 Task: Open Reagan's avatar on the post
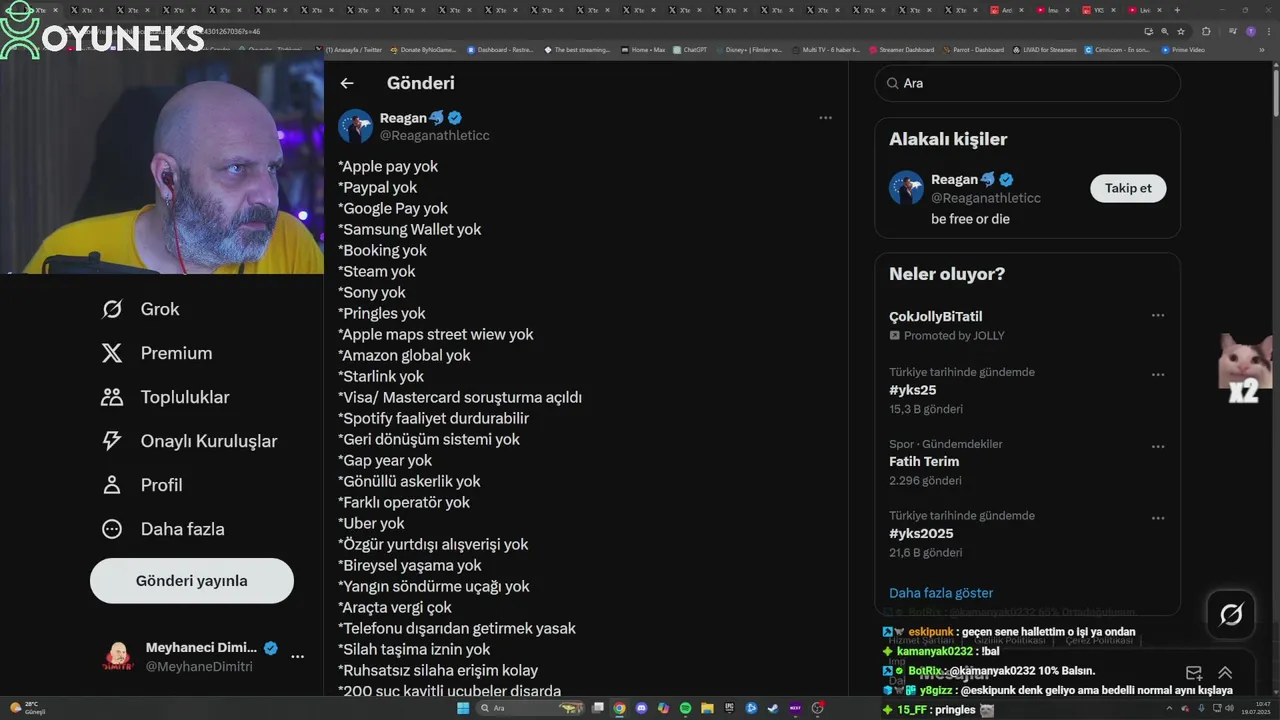point(355,126)
